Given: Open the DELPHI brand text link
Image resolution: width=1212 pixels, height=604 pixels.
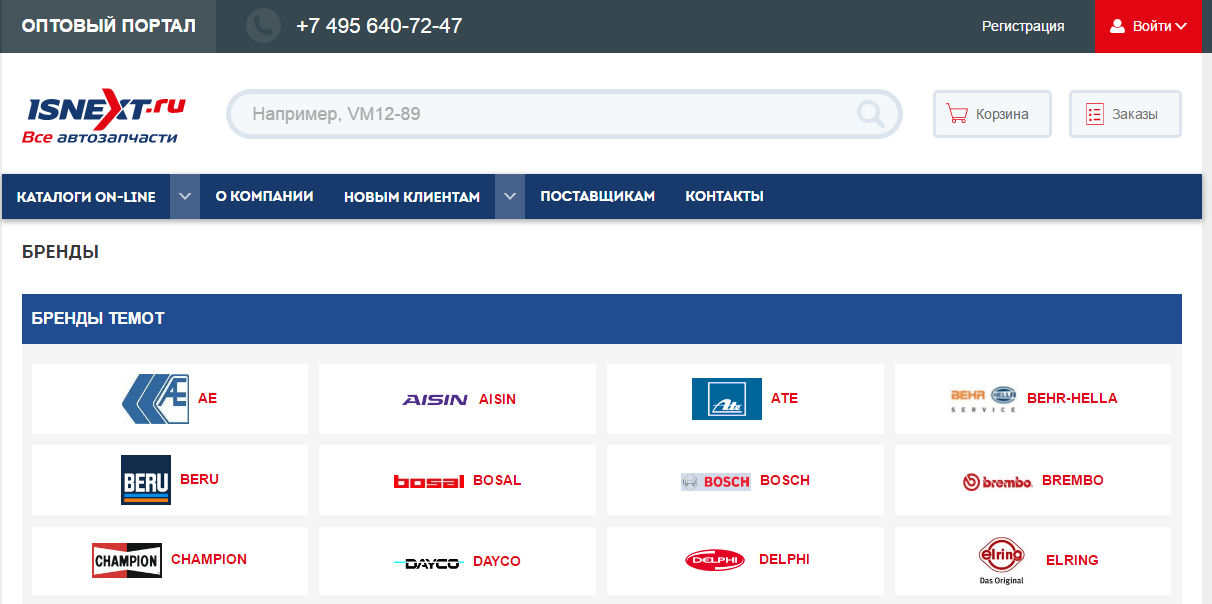Looking at the screenshot, I should click(x=784, y=559).
